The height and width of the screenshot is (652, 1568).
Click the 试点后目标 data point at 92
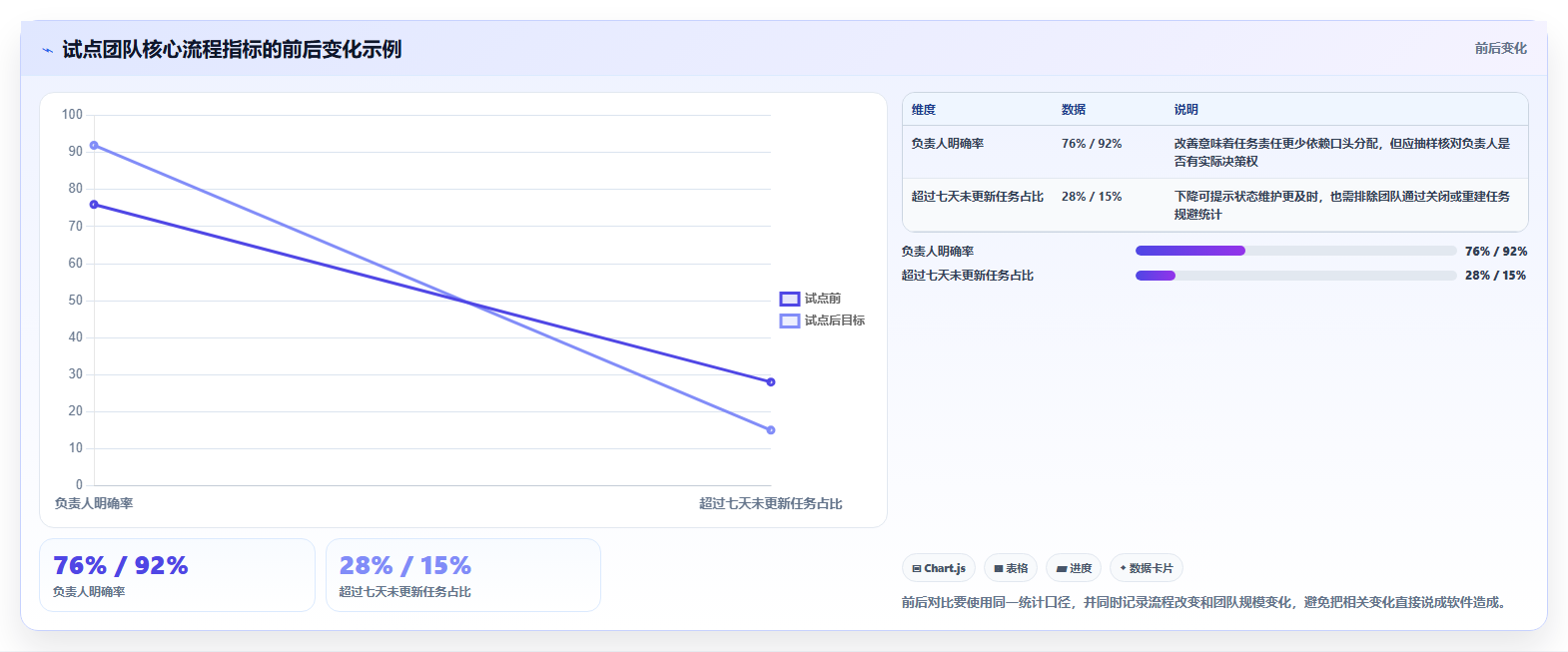coord(94,146)
